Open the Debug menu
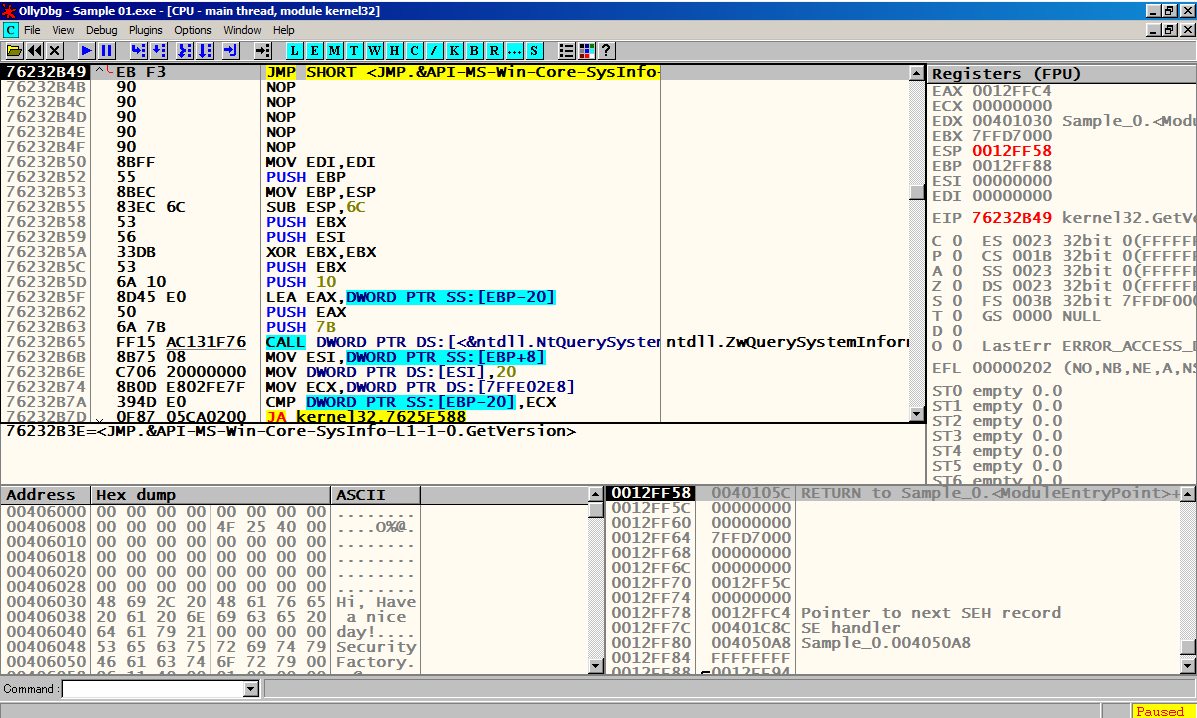The image size is (1197, 718). point(102,30)
